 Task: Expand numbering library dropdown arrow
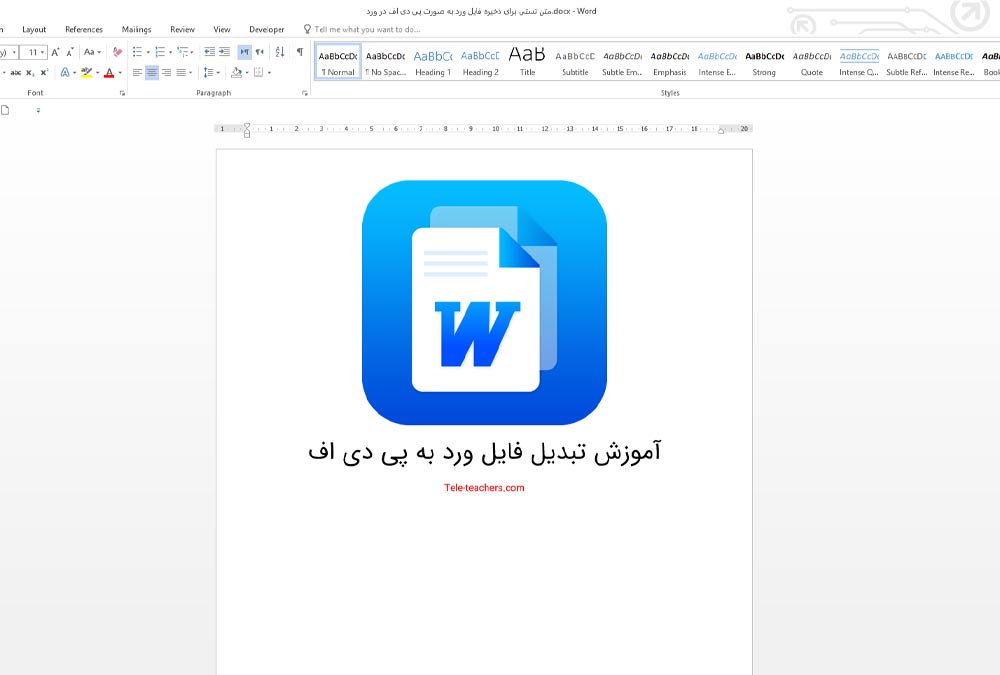(x=170, y=52)
